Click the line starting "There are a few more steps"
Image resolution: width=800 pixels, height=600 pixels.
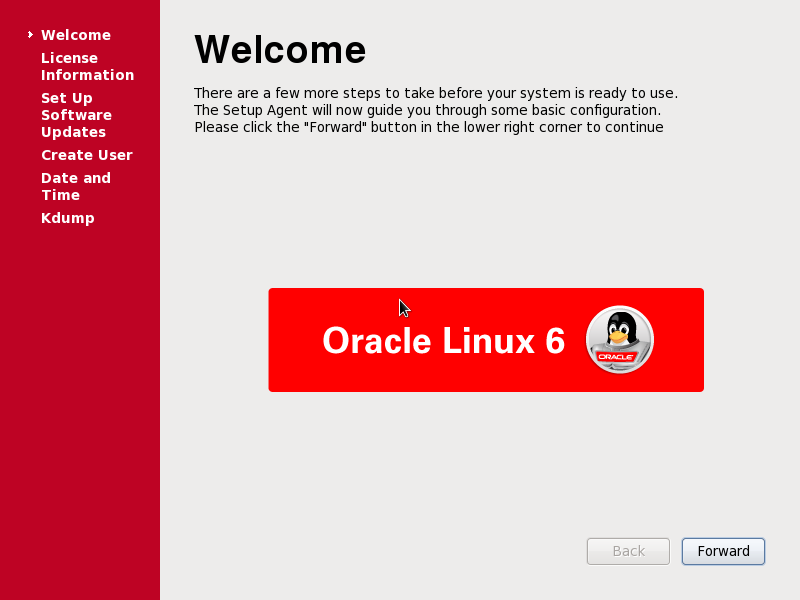tap(436, 93)
